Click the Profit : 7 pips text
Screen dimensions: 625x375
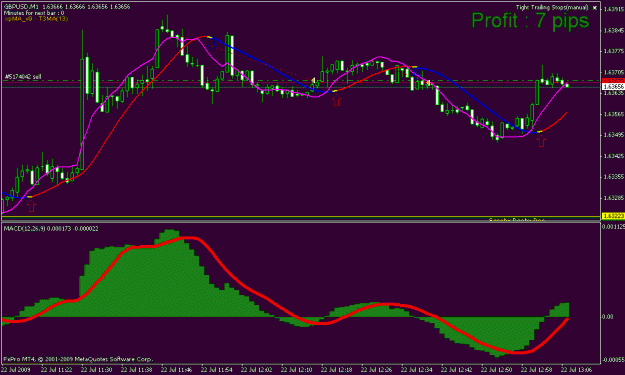click(x=530, y=20)
